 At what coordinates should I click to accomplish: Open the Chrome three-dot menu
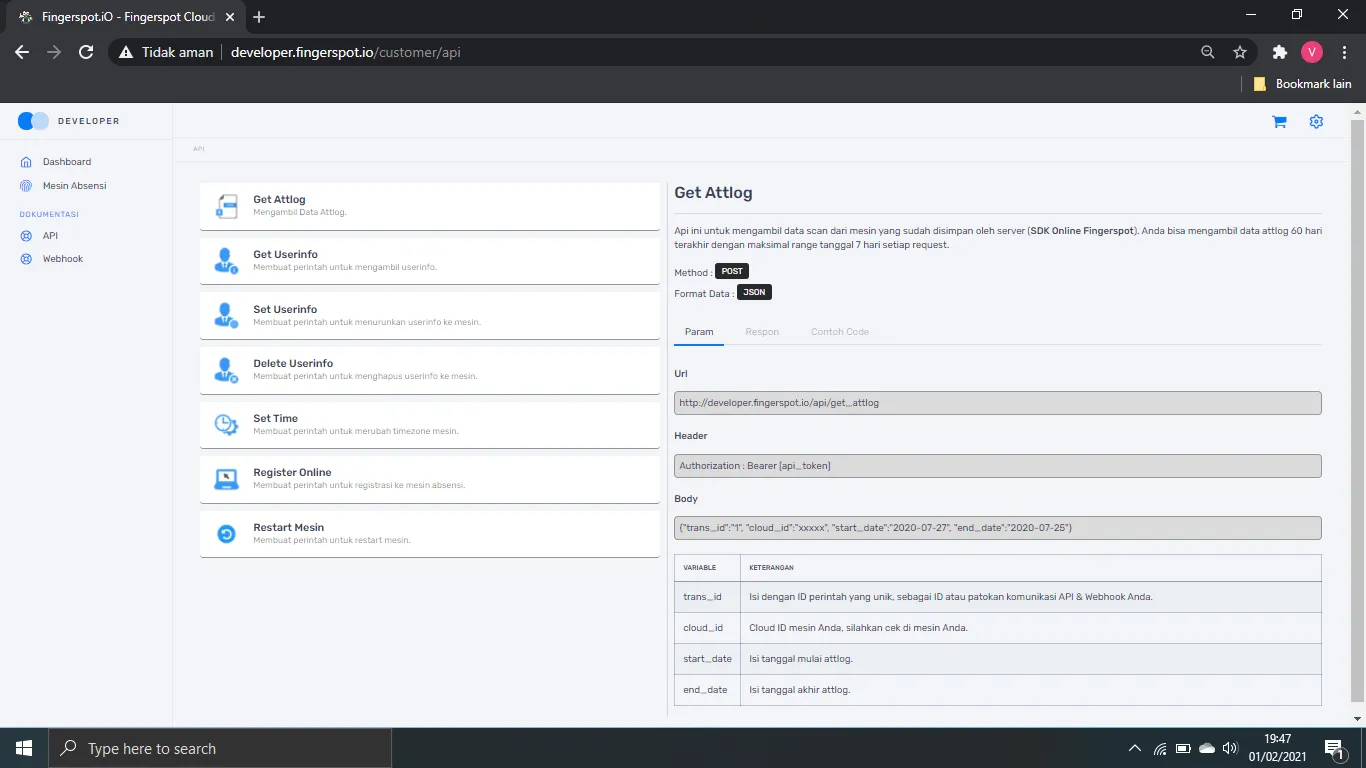click(x=1344, y=52)
